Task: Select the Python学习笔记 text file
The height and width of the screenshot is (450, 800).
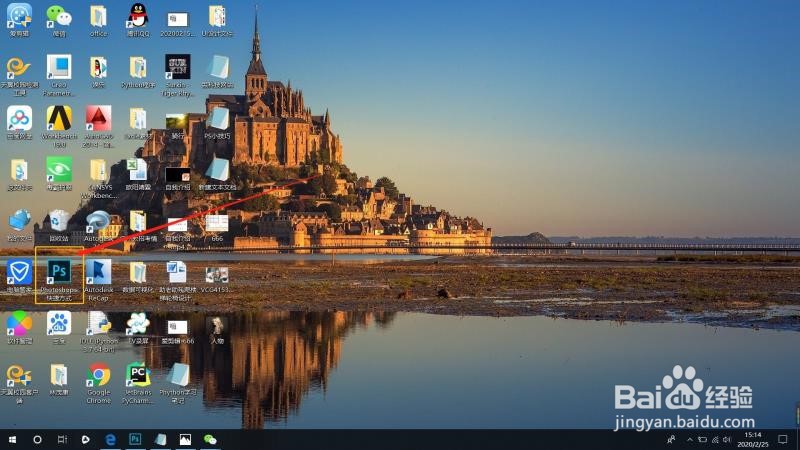Action: pyautogui.click(x=178, y=384)
